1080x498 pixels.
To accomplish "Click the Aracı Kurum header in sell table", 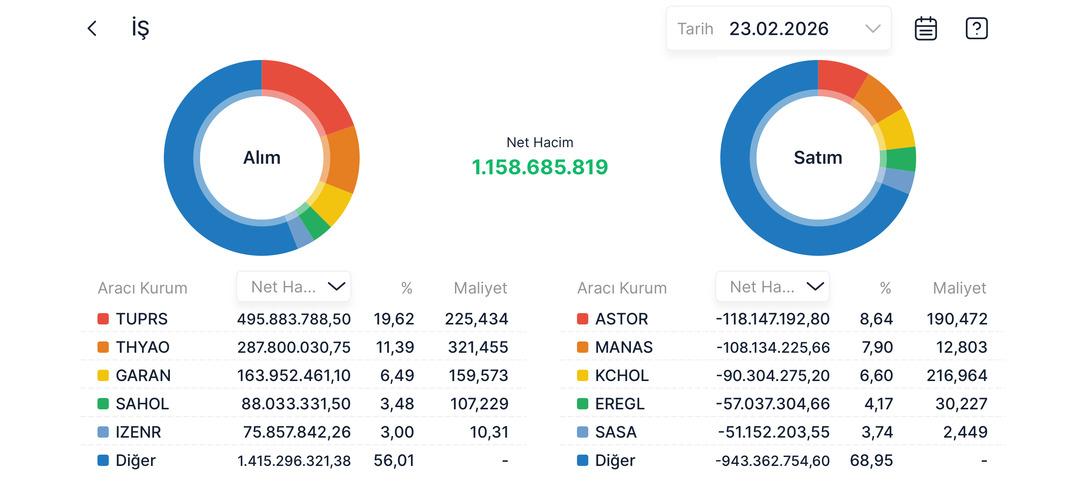I will [x=621, y=288].
